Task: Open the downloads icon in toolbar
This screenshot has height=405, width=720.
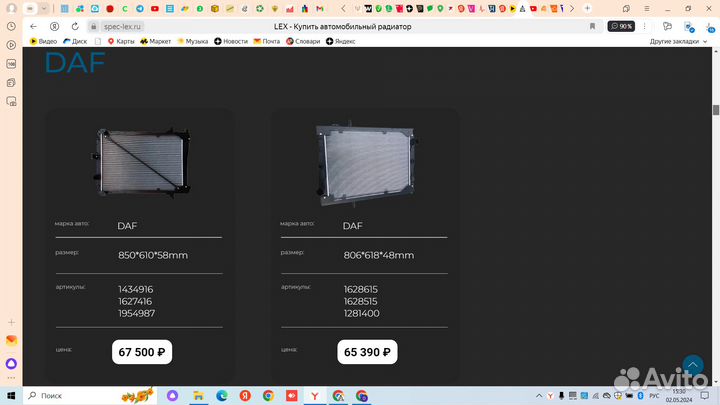Action: [x=710, y=27]
